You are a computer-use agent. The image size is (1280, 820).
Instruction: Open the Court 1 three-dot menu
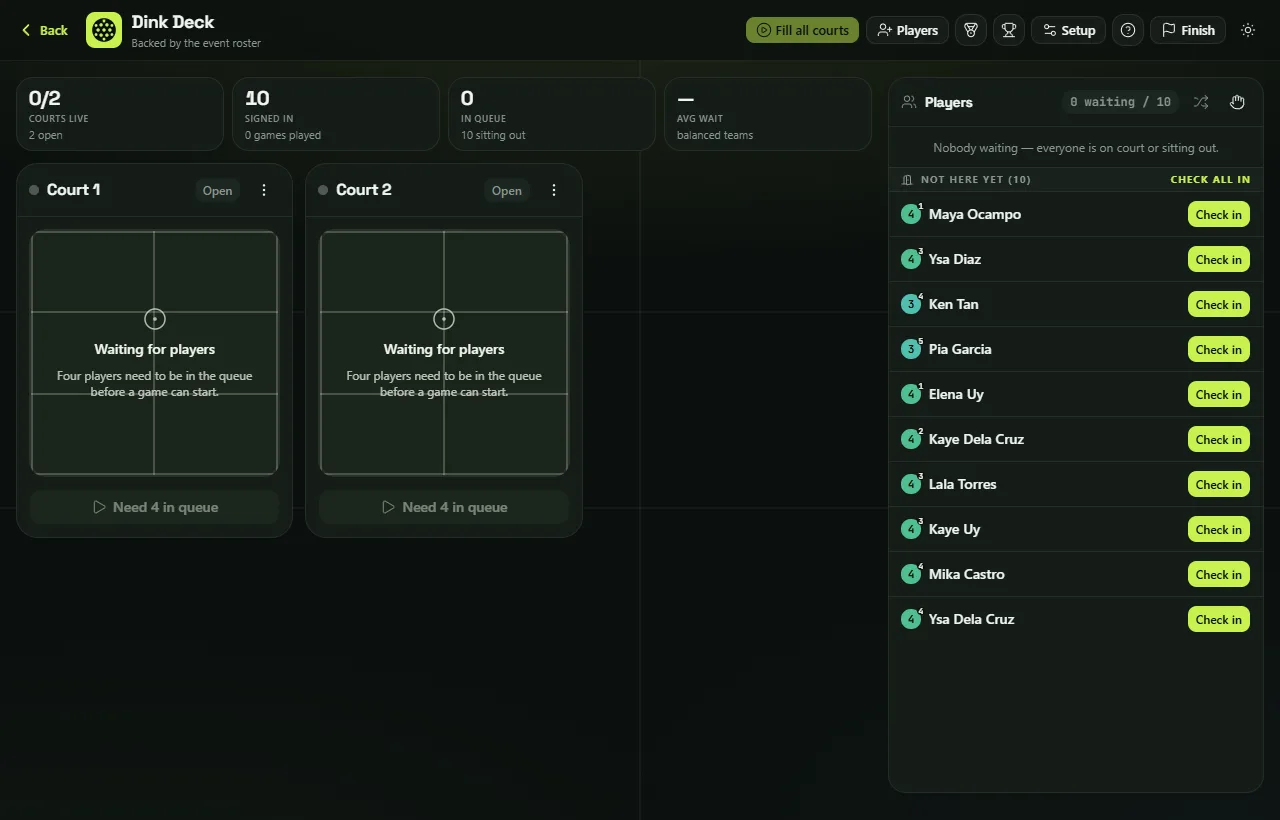(x=264, y=190)
